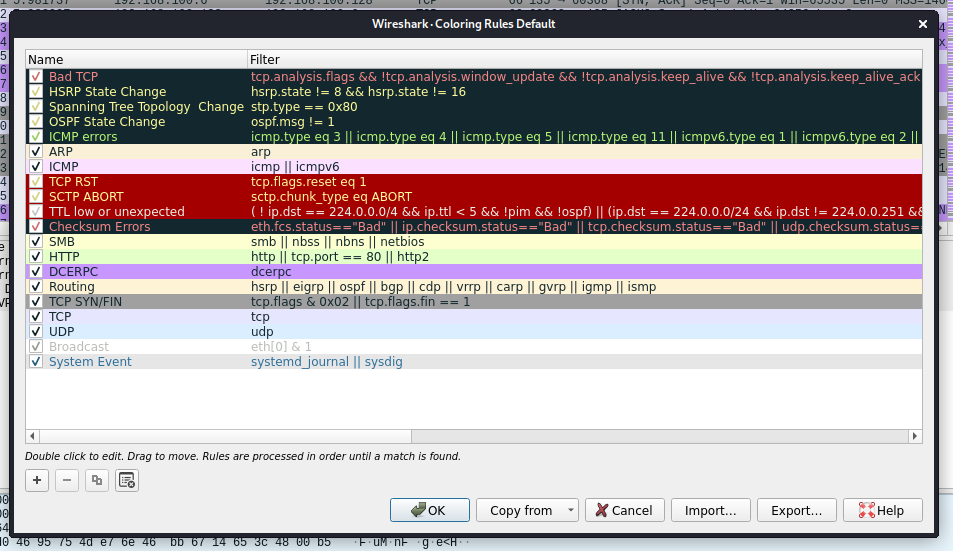Clear all coloring rules icon button
This screenshot has height=551, width=953.
pyautogui.click(x=127, y=481)
